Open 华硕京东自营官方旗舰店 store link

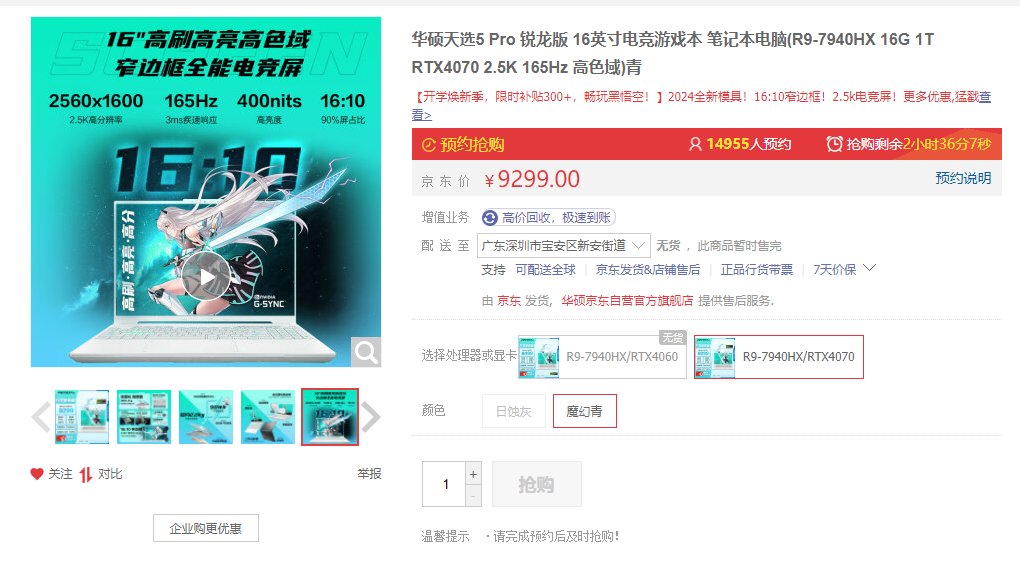click(x=627, y=301)
